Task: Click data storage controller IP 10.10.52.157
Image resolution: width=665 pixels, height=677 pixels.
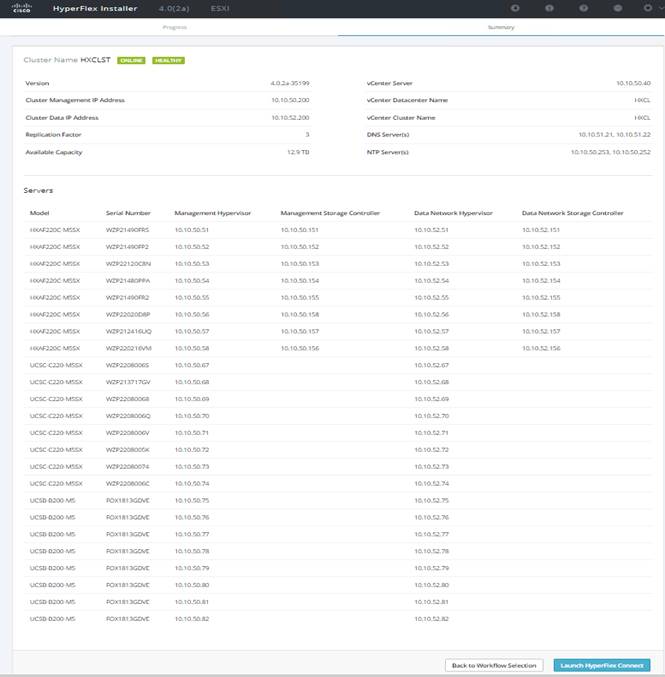Action: point(541,332)
